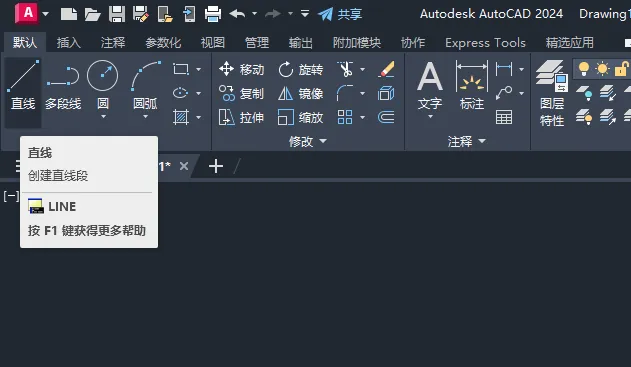Choose the hatch fill tool
The height and width of the screenshot is (367, 631).
(x=181, y=118)
